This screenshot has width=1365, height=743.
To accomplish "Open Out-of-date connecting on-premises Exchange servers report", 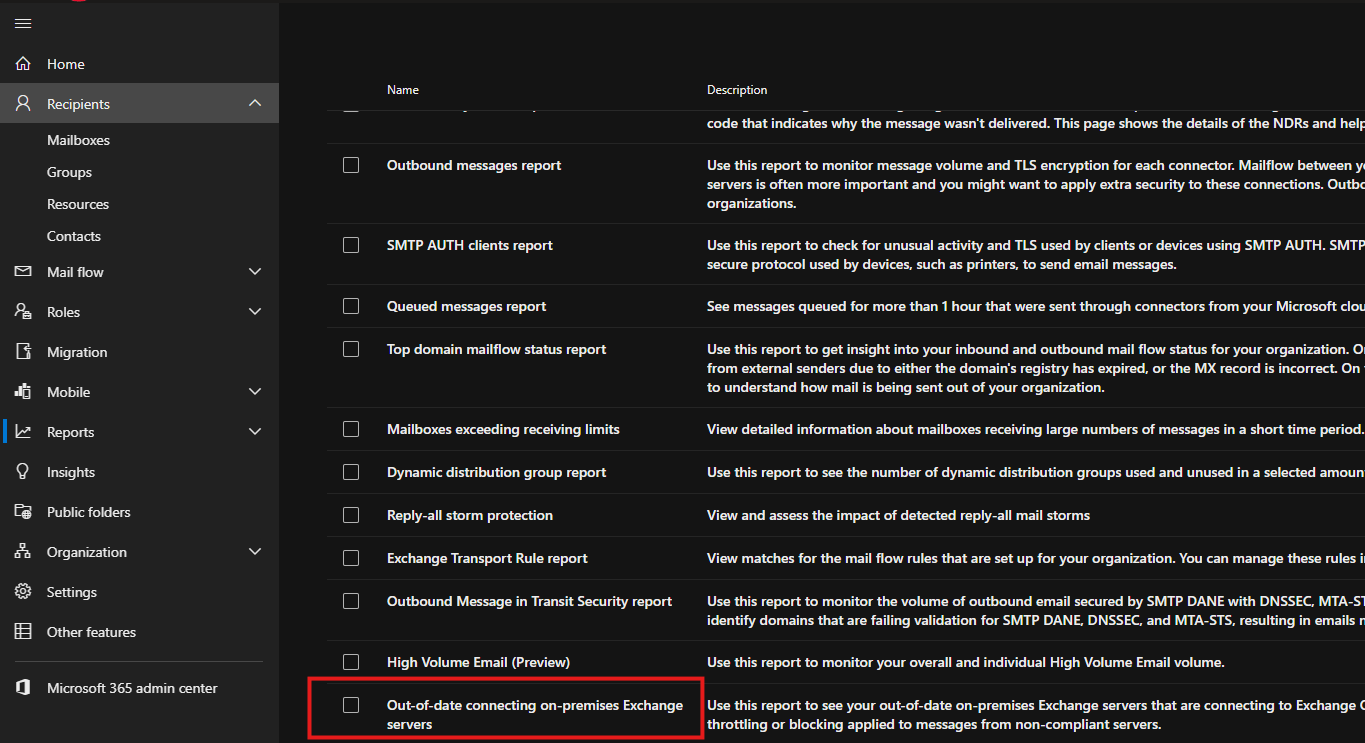I will (x=534, y=714).
